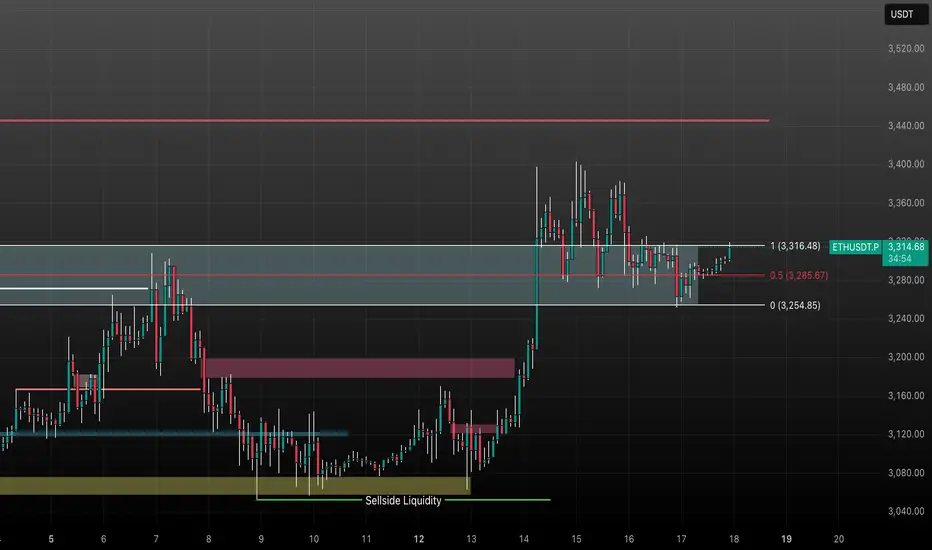Select the ETHUSDT.P symbol label
The image size is (932, 550).
click(x=855, y=247)
